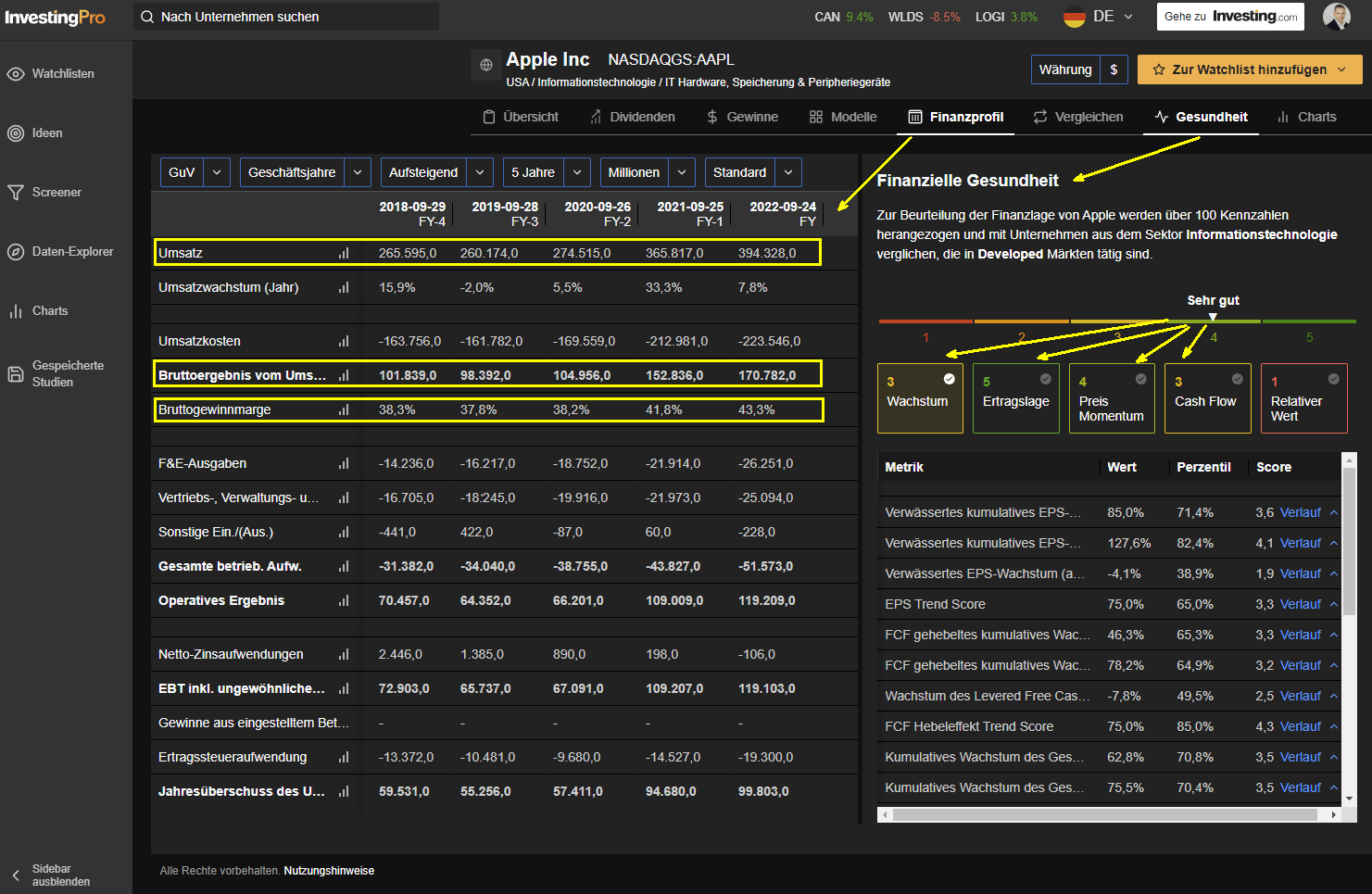
Task: Switch to the Finanzprofil tab
Action: click(956, 117)
